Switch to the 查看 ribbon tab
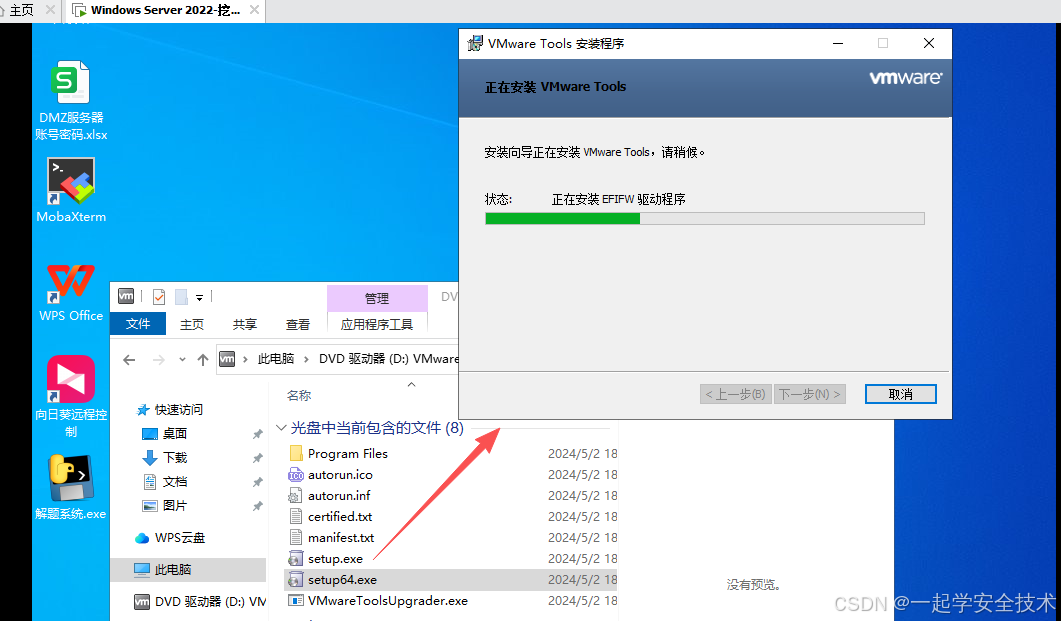Viewport: 1061px width, 621px height. (297, 324)
